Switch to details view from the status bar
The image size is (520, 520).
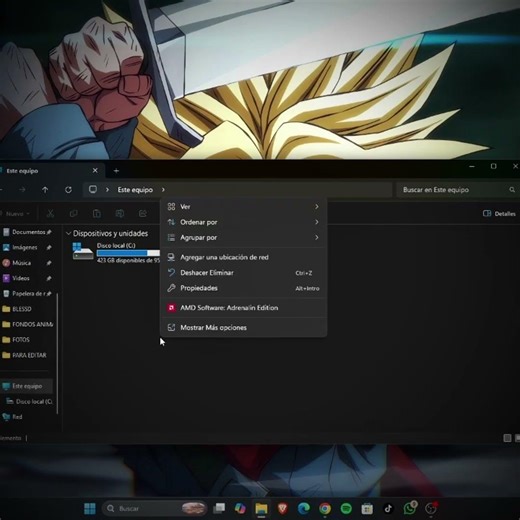pos(507,438)
